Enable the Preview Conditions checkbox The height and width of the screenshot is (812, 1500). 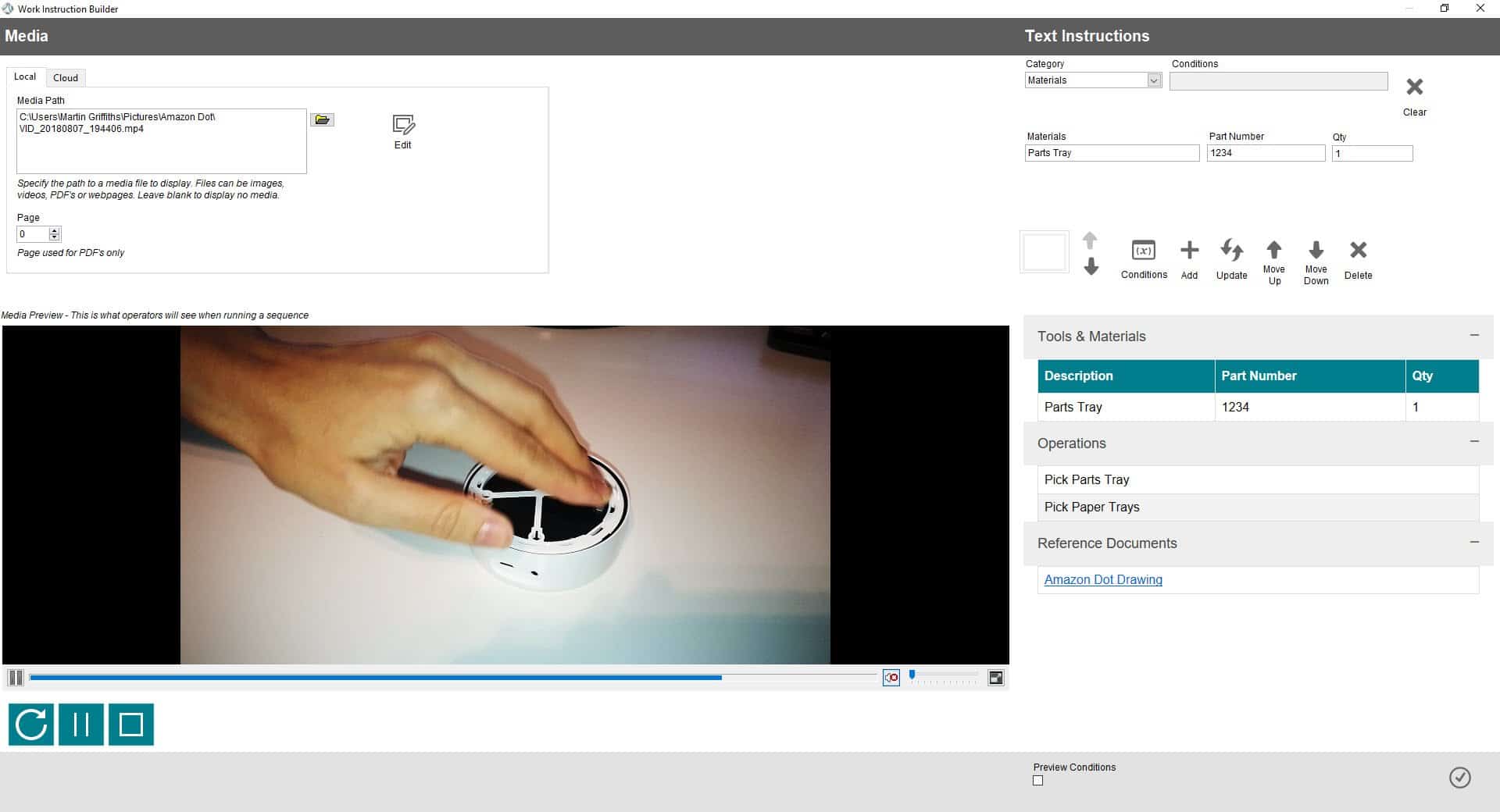coord(1037,781)
